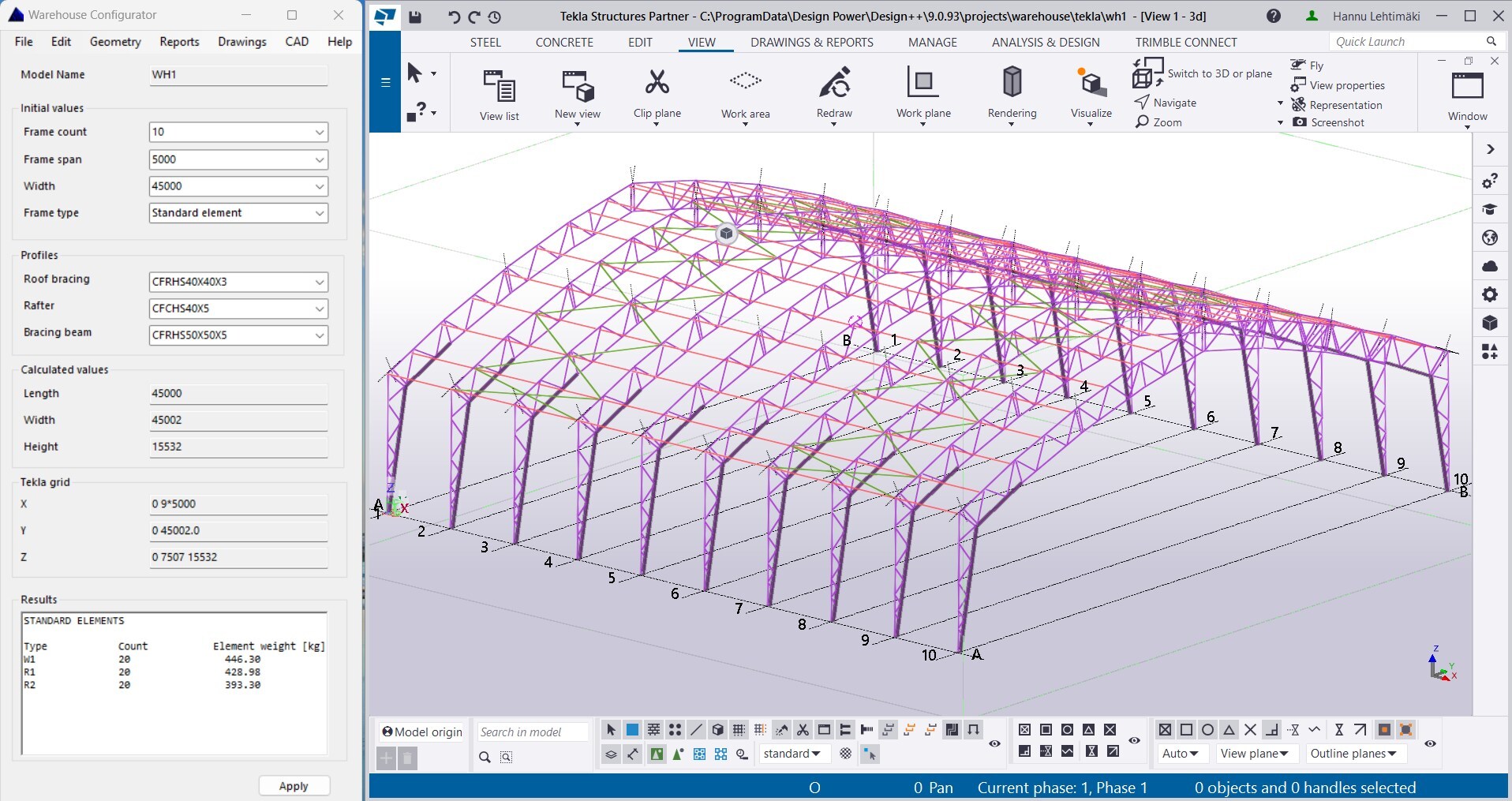Open the CAD menu in Warehouse Configurator
Screen dimensions: 1512x801
tap(297, 42)
